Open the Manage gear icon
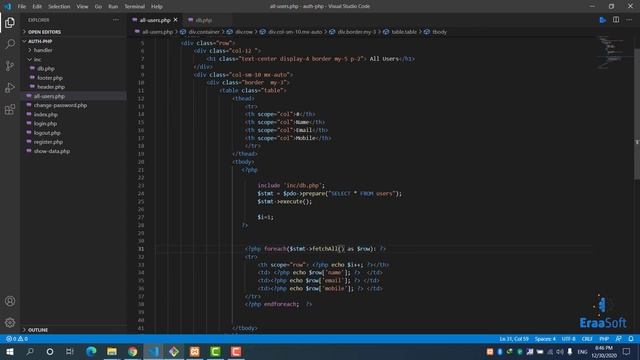This screenshot has height=360, width=640. (10, 323)
